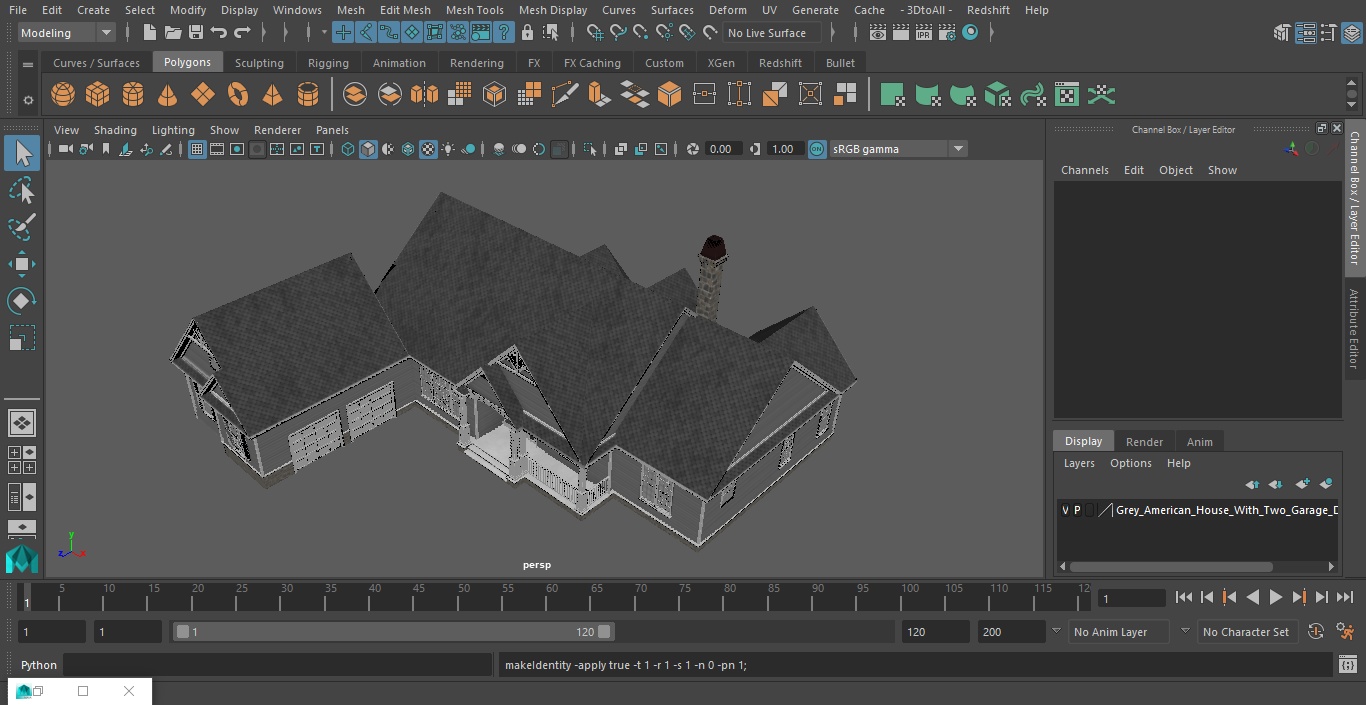This screenshot has height=705, width=1366.
Task: Play the animation forwards
Action: click(1276, 597)
